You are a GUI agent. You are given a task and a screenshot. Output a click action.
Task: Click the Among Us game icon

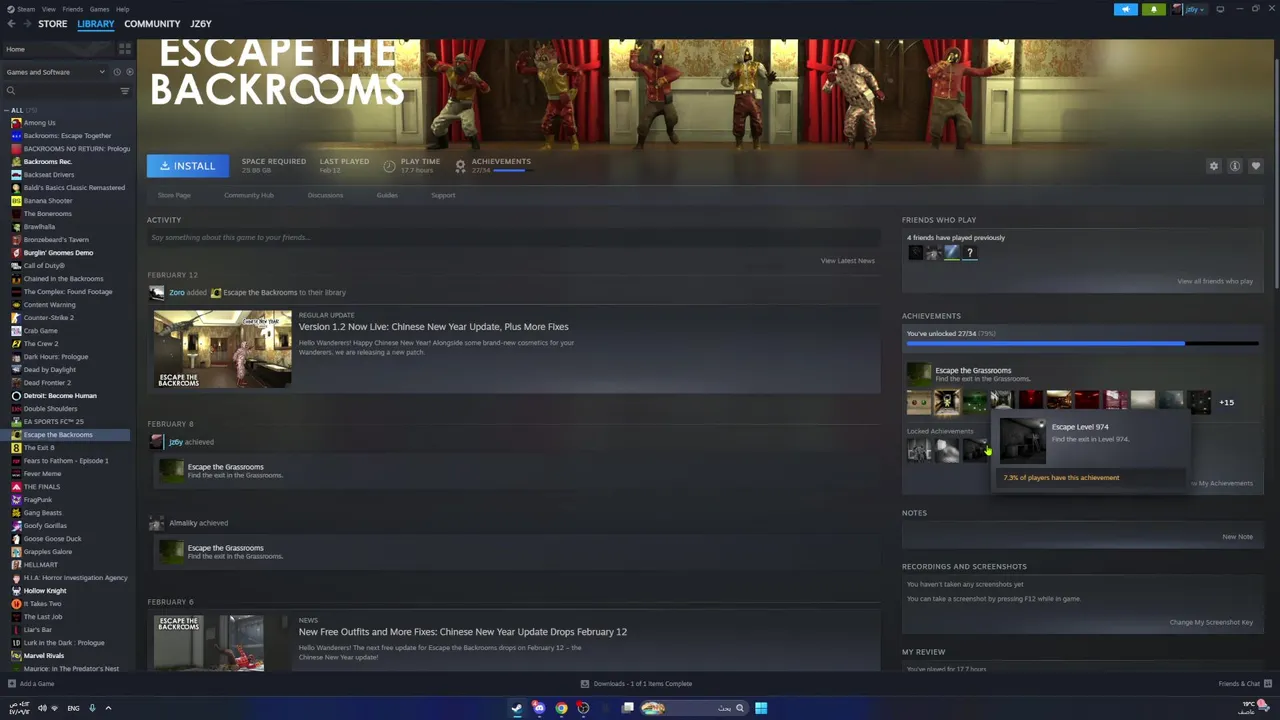pyautogui.click(x=16, y=123)
